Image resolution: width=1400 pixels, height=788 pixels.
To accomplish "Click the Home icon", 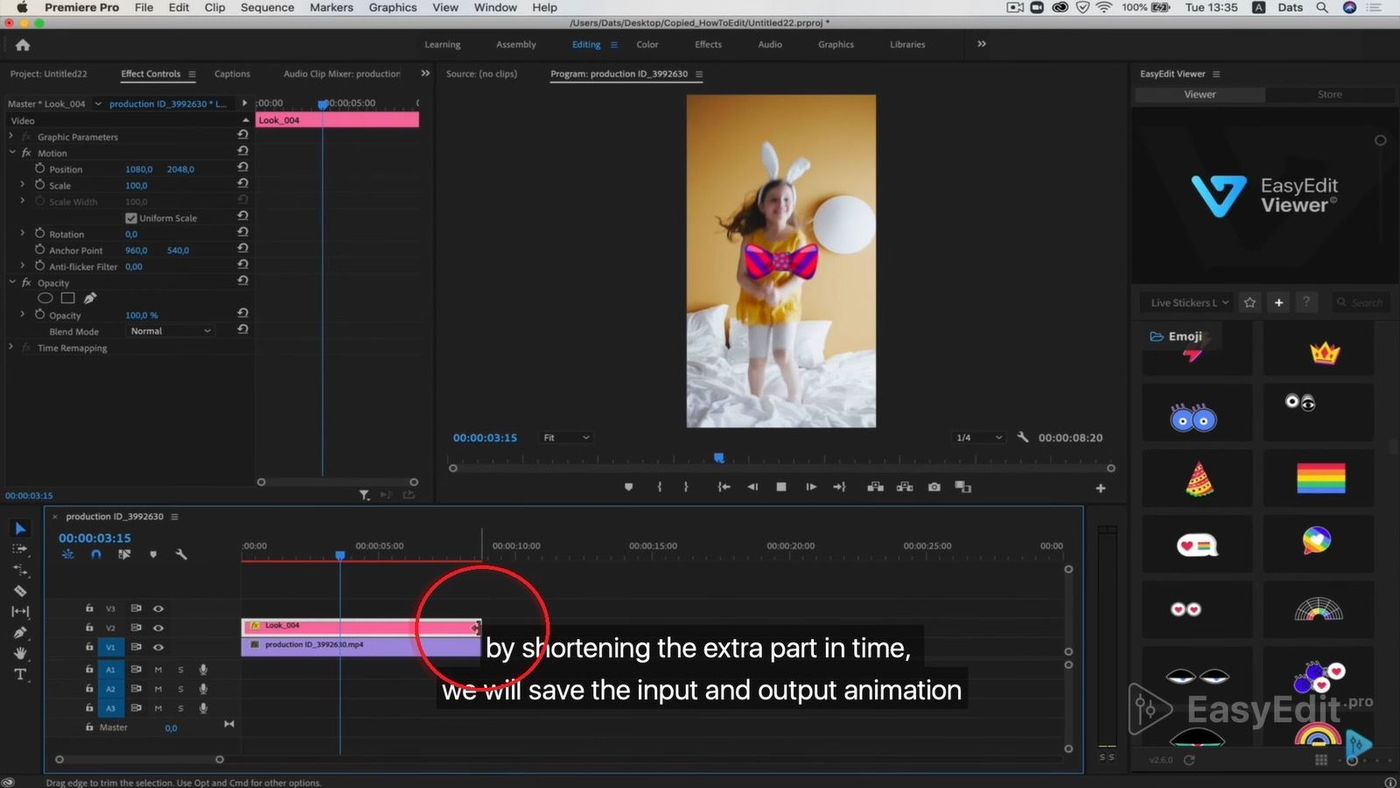I will 23,45.
